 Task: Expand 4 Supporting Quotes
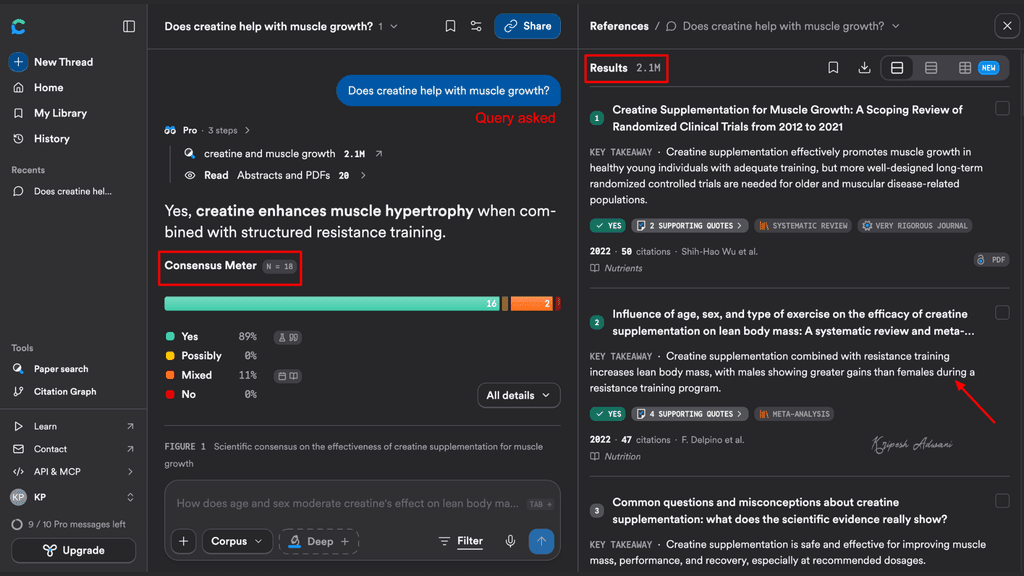click(690, 414)
